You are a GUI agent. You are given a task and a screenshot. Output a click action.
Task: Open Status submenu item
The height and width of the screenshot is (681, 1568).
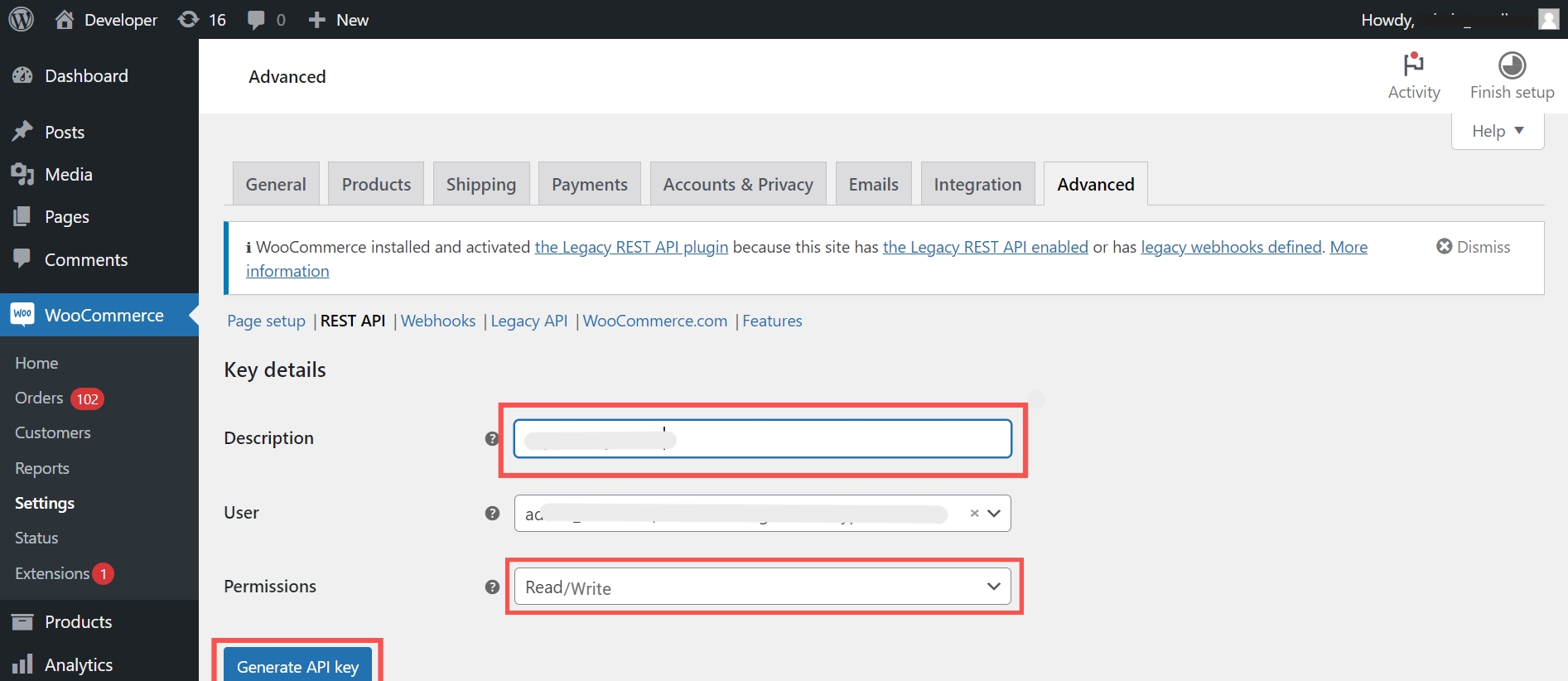click(36, 538)
